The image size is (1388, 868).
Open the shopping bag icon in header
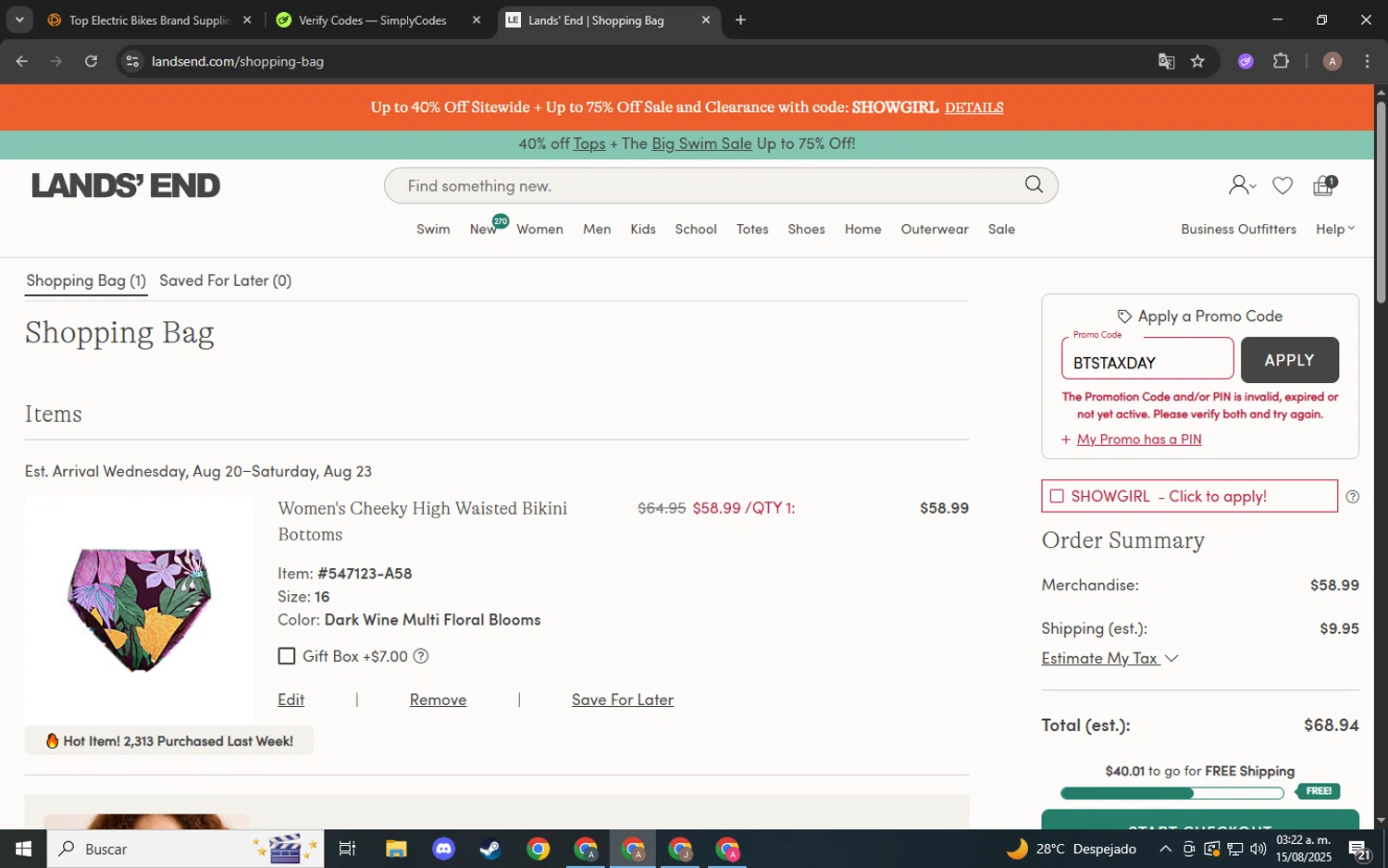1325,185
